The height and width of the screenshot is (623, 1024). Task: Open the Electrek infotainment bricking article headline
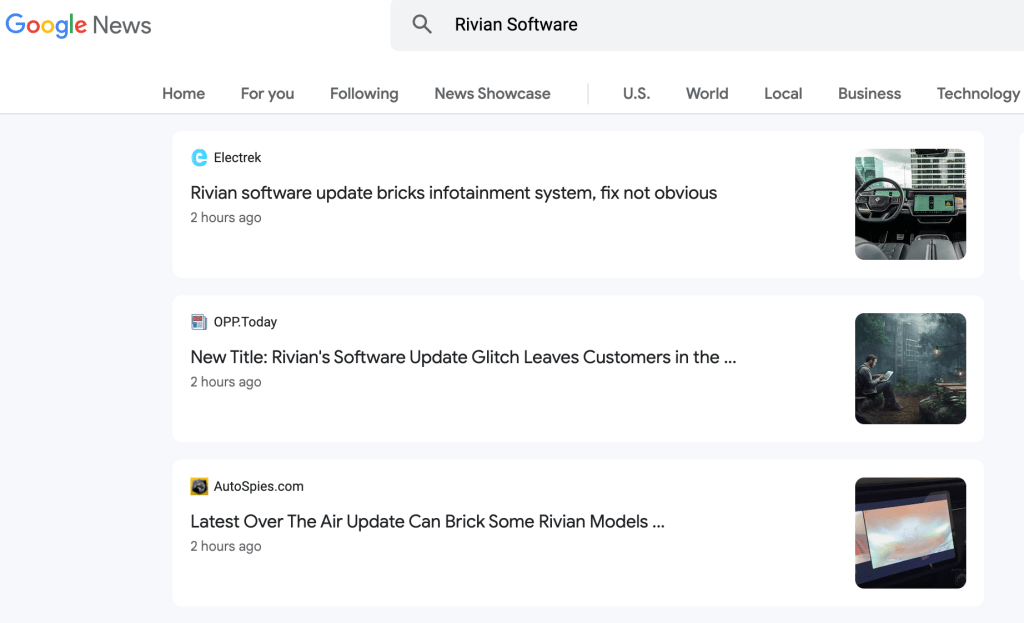(453, 193)
